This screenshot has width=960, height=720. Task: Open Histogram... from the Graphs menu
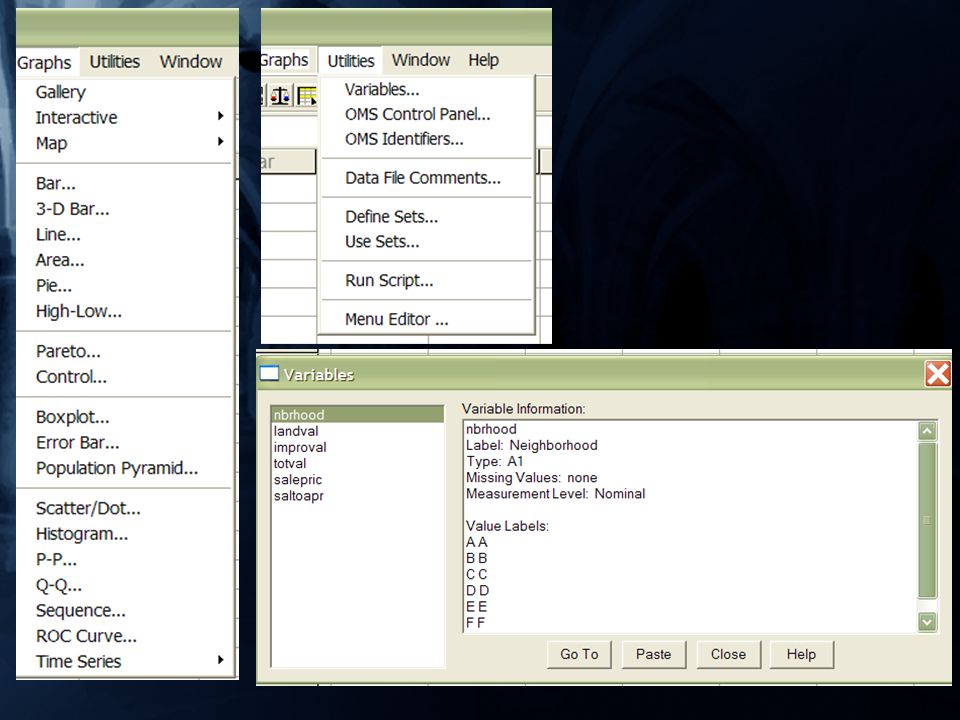tap(82, 534)
